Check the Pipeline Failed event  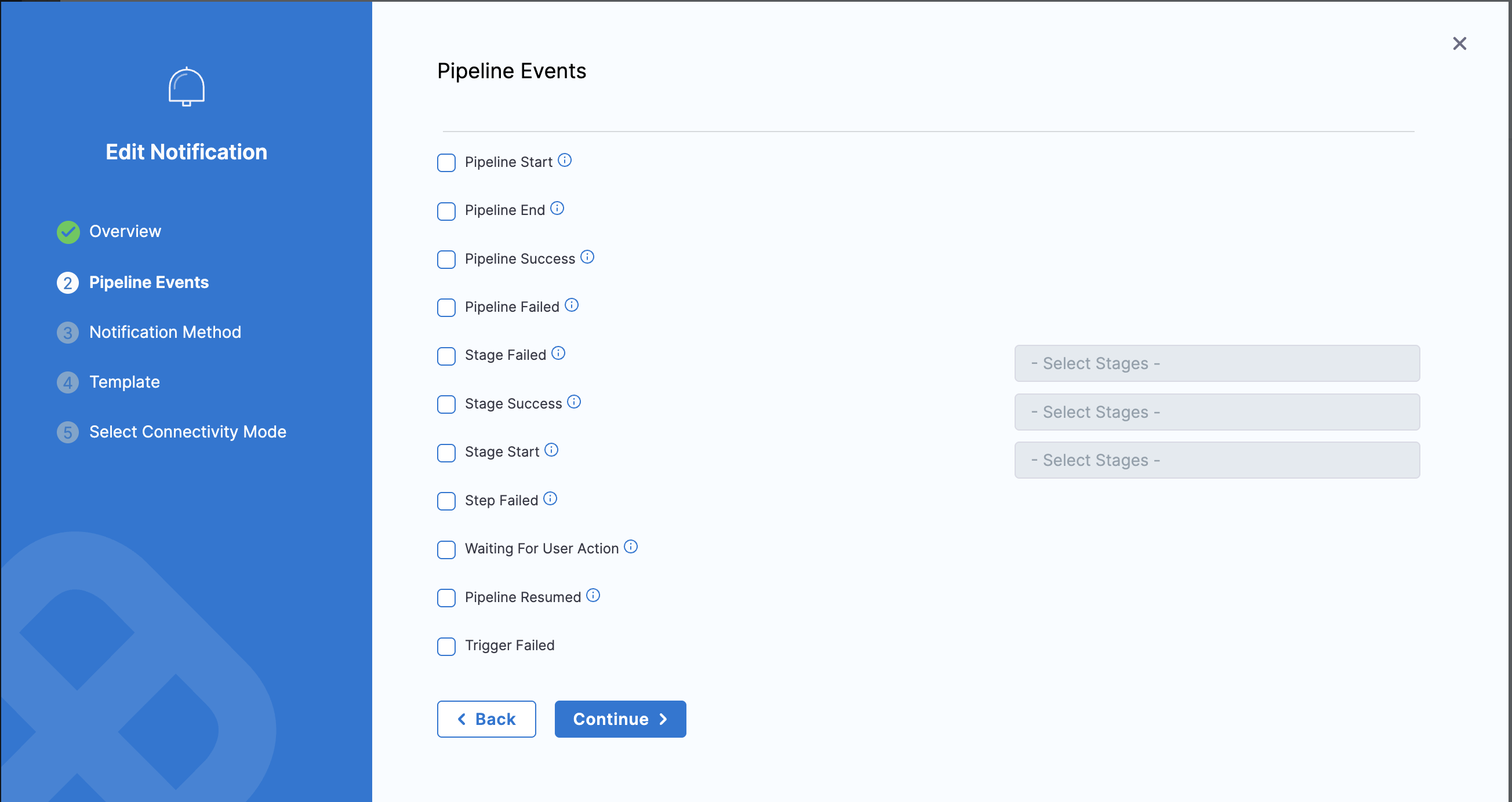click(446, 308)
